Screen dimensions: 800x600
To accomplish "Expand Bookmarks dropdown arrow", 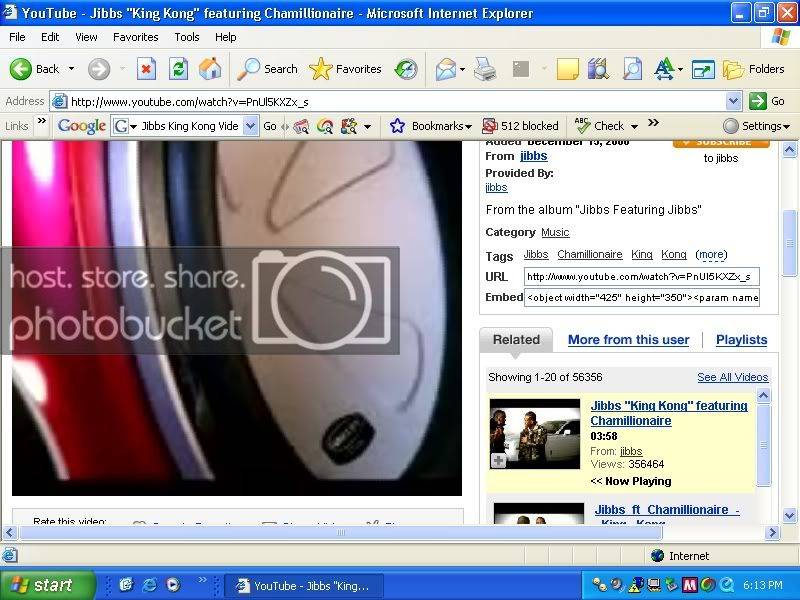I will point(468,127).
